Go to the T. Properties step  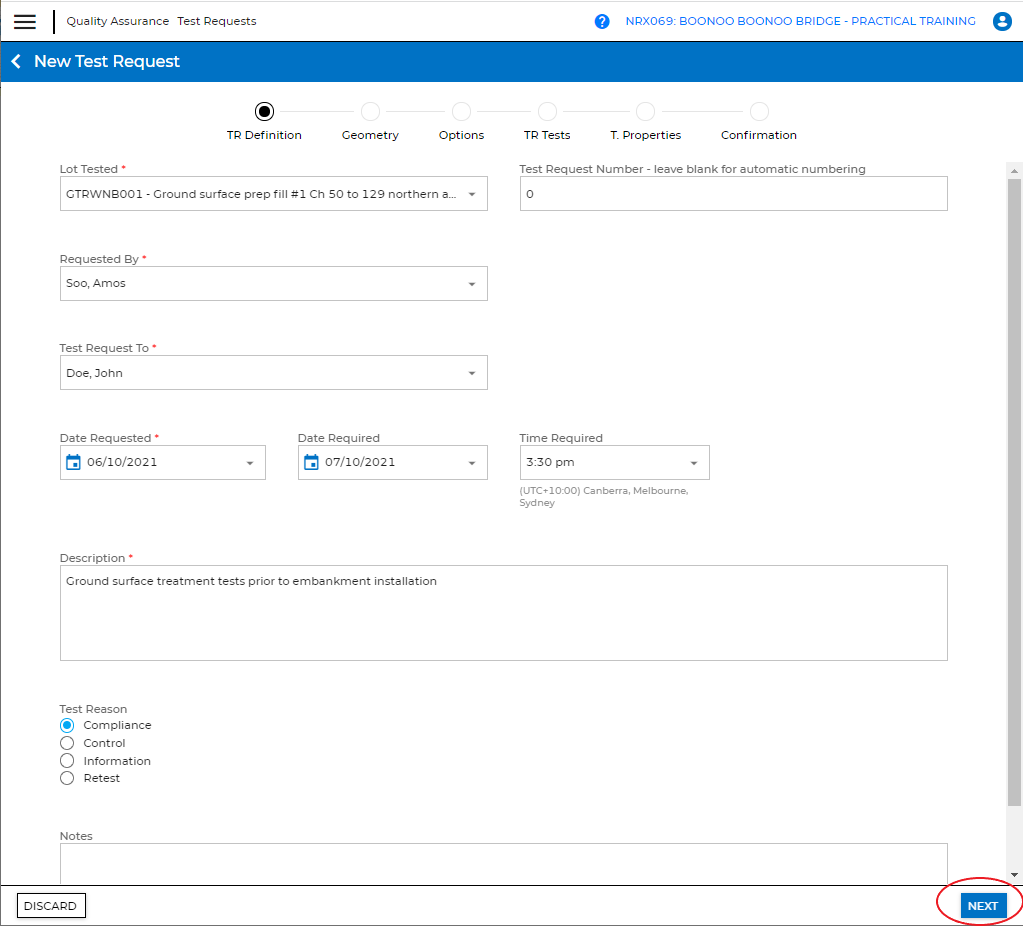[x=645, y=112]
